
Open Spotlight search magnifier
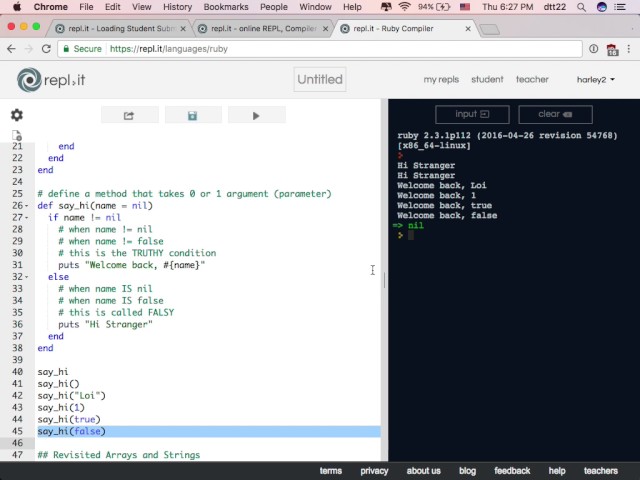[x=581, y=7]
